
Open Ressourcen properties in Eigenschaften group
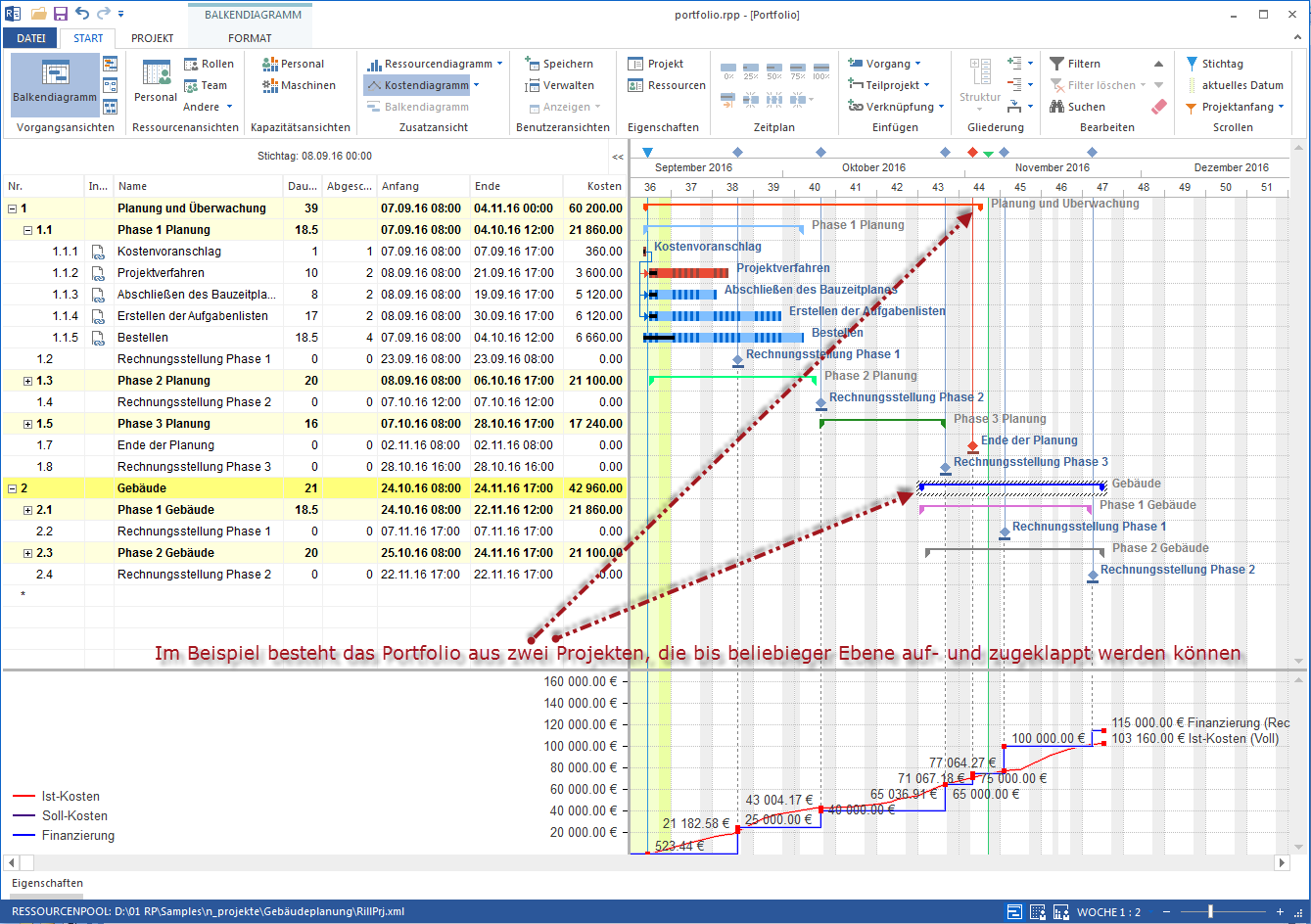tap(667, 85)
